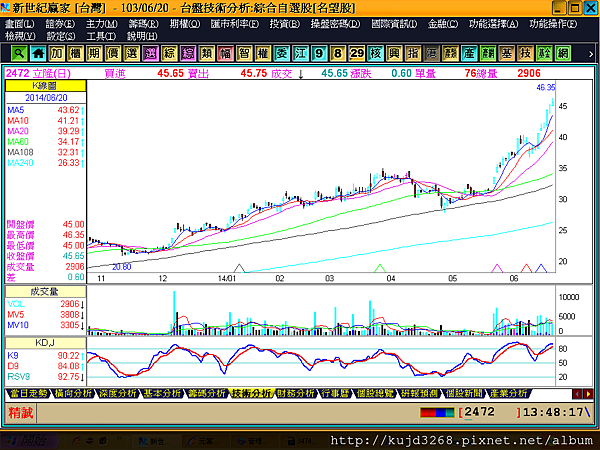
Task: Click the cyan 江 toolbar icon
Action: click(x=300, y=53)
